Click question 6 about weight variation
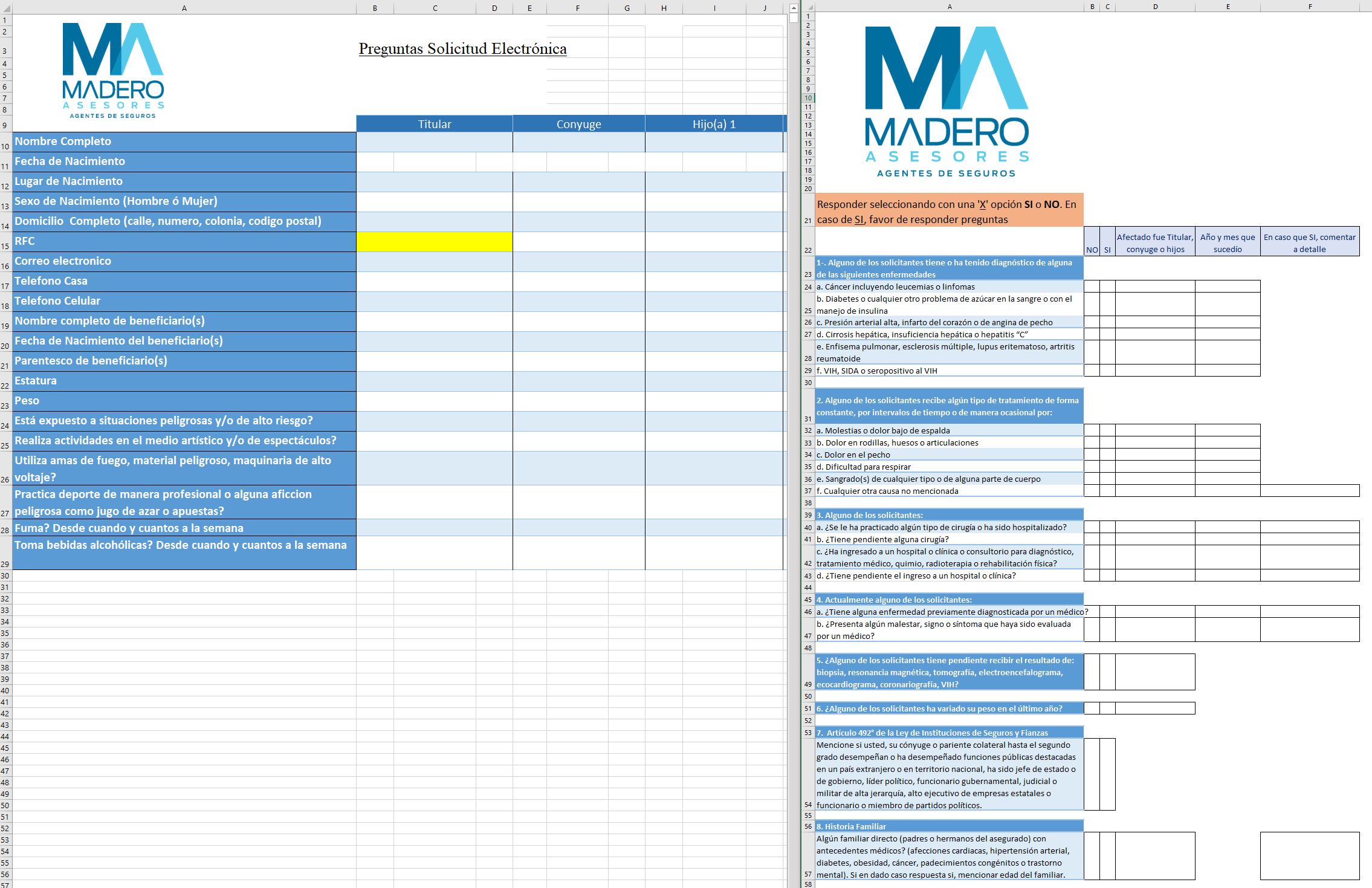The width and height of the screenshot is (1372, 888). (x=949, y=708)
